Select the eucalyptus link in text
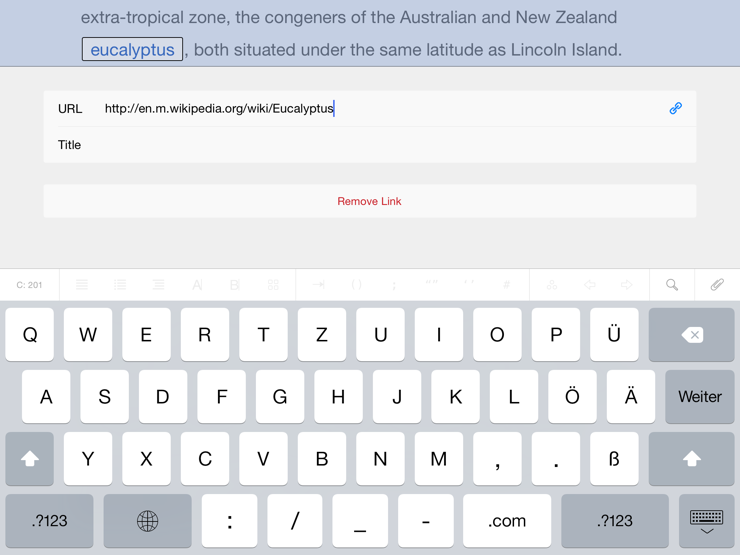The height and width of the screenshot is (555, 740). tap(132, 49)
